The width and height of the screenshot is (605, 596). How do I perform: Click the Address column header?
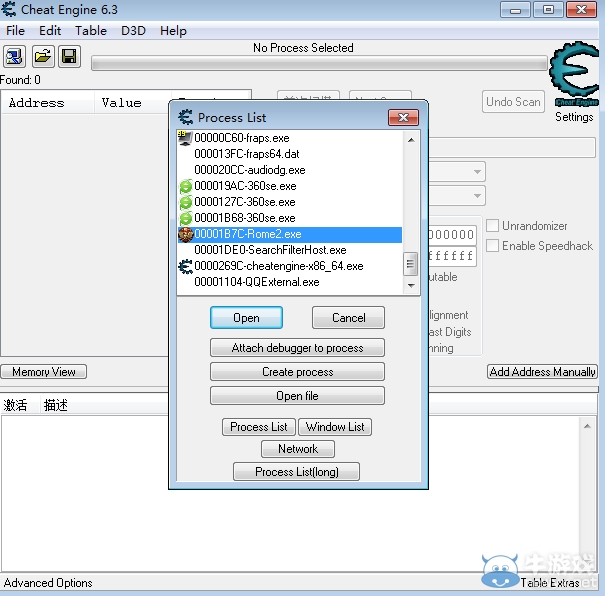48,103
